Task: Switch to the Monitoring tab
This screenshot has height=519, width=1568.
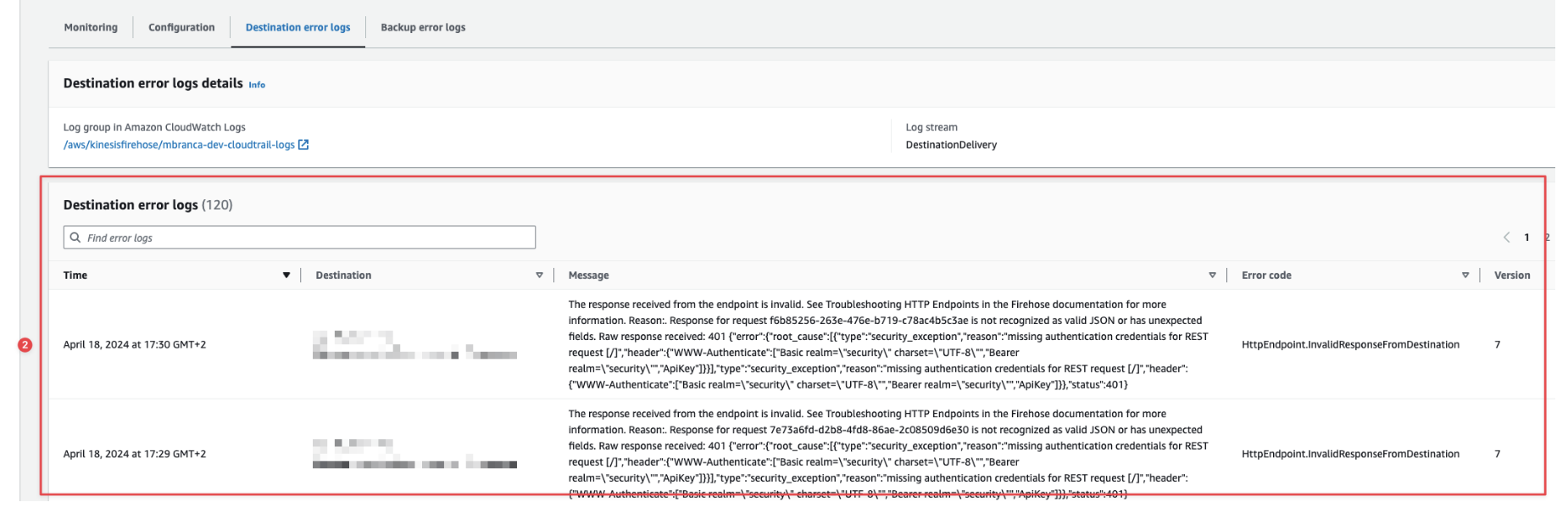Action: pyautogui.click(x=91, y=27)
